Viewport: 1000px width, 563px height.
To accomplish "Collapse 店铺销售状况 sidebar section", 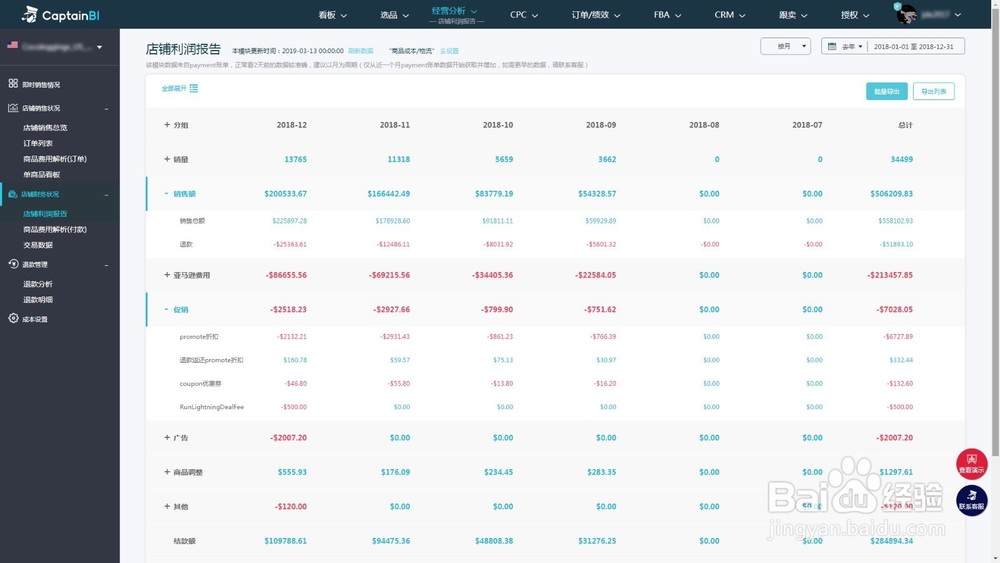I will (106, 108).
